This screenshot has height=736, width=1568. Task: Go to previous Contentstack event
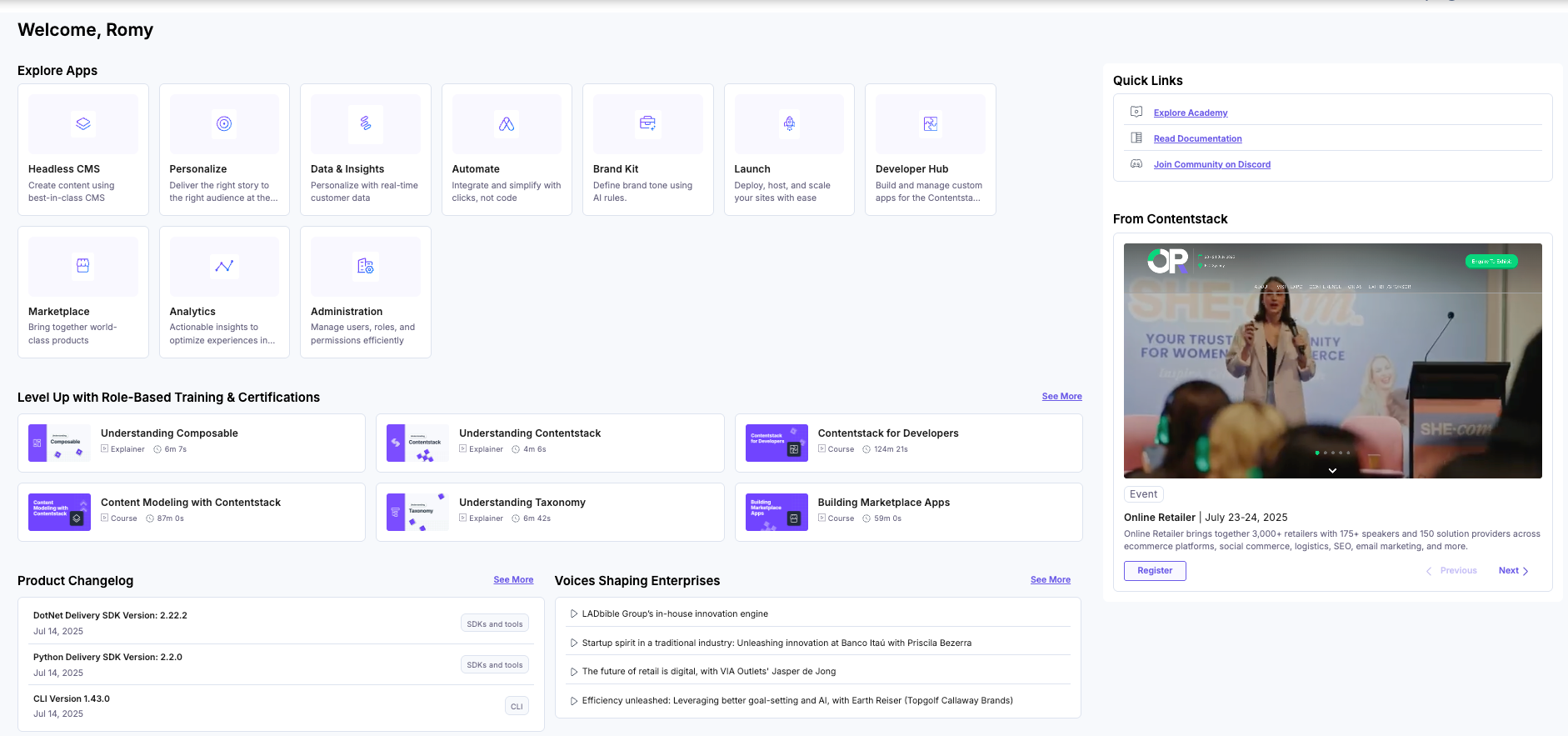tap(1451, 571)
